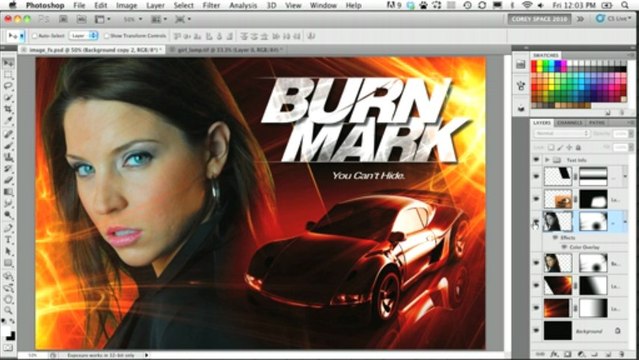This screenshot has width=639, height=360.
Task: Open the Filter menu
Action: (211, 5)
